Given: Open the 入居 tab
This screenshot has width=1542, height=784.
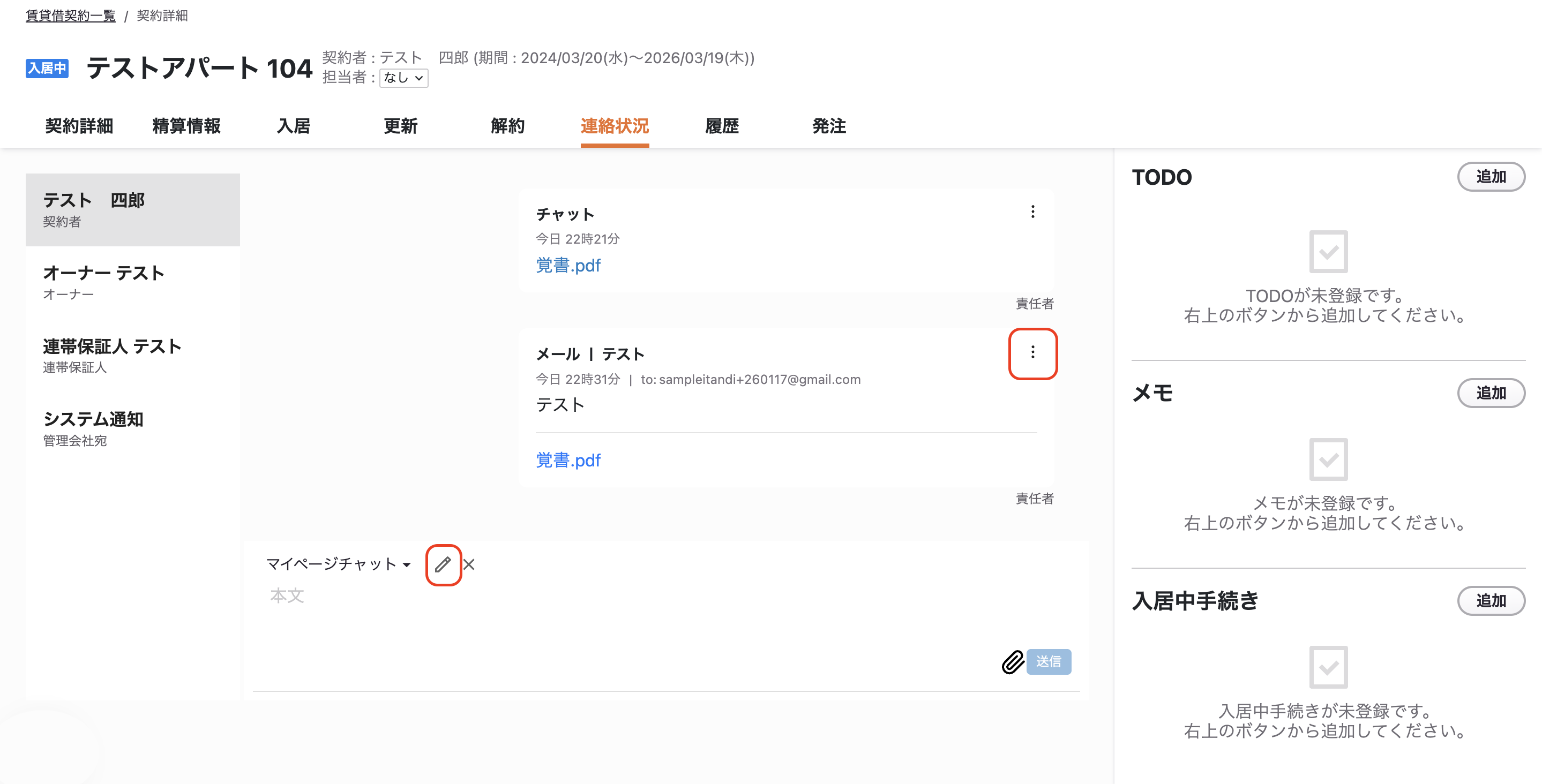Looking at the screenshot, I should (x=293, y=126).
